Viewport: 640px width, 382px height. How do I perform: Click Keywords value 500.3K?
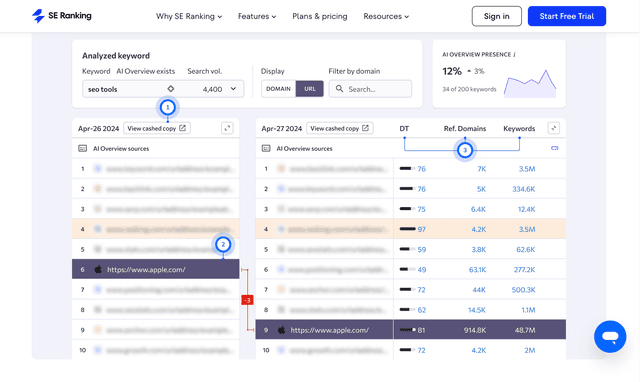(x=524, y=290)
